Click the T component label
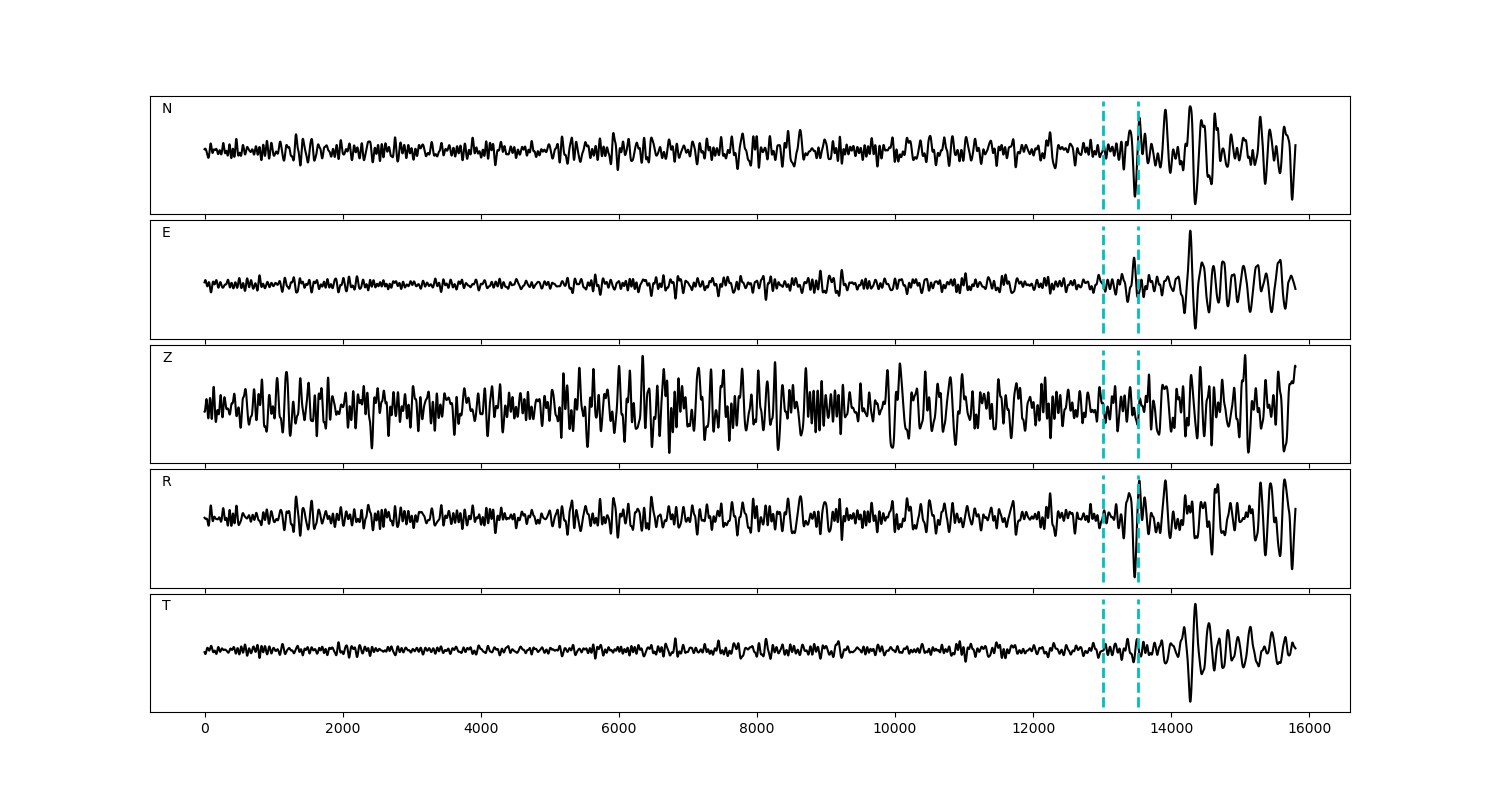The image size is (1500, 800). coord(166,606)
